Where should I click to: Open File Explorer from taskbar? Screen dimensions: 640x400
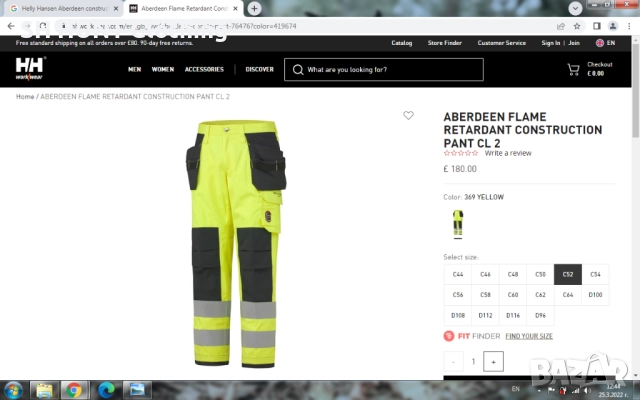coord(44,390)
